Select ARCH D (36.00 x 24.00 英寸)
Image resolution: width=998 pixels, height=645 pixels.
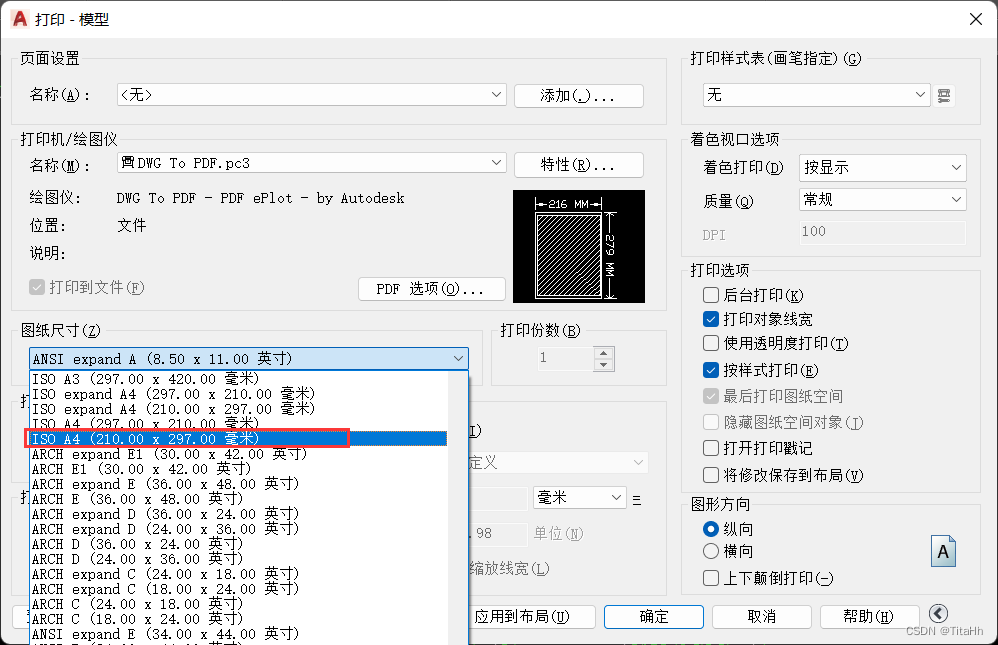239,544
